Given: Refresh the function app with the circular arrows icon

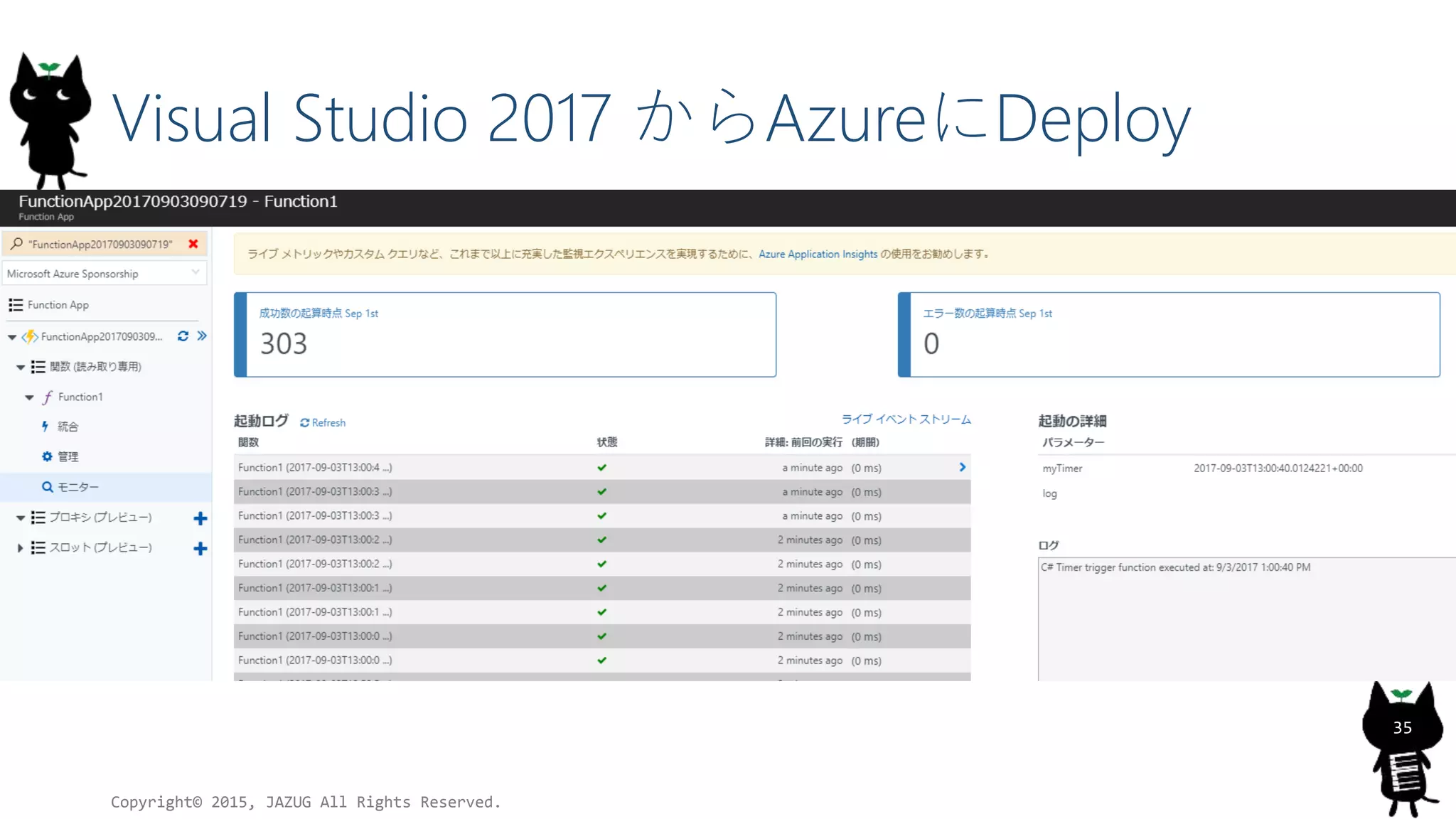Looking at the screenshot, I should pos(183,336).
